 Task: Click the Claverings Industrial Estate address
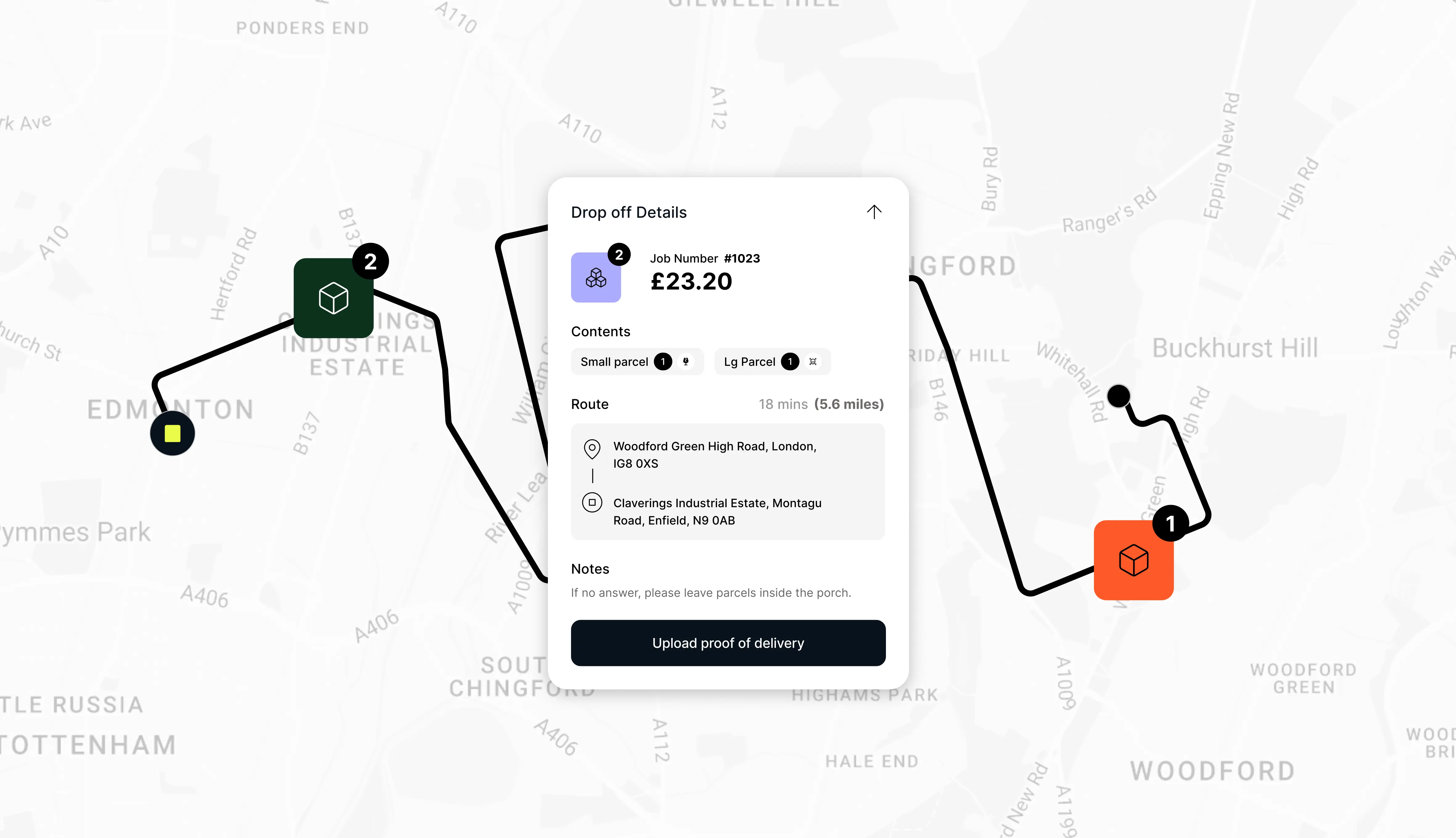717,512
